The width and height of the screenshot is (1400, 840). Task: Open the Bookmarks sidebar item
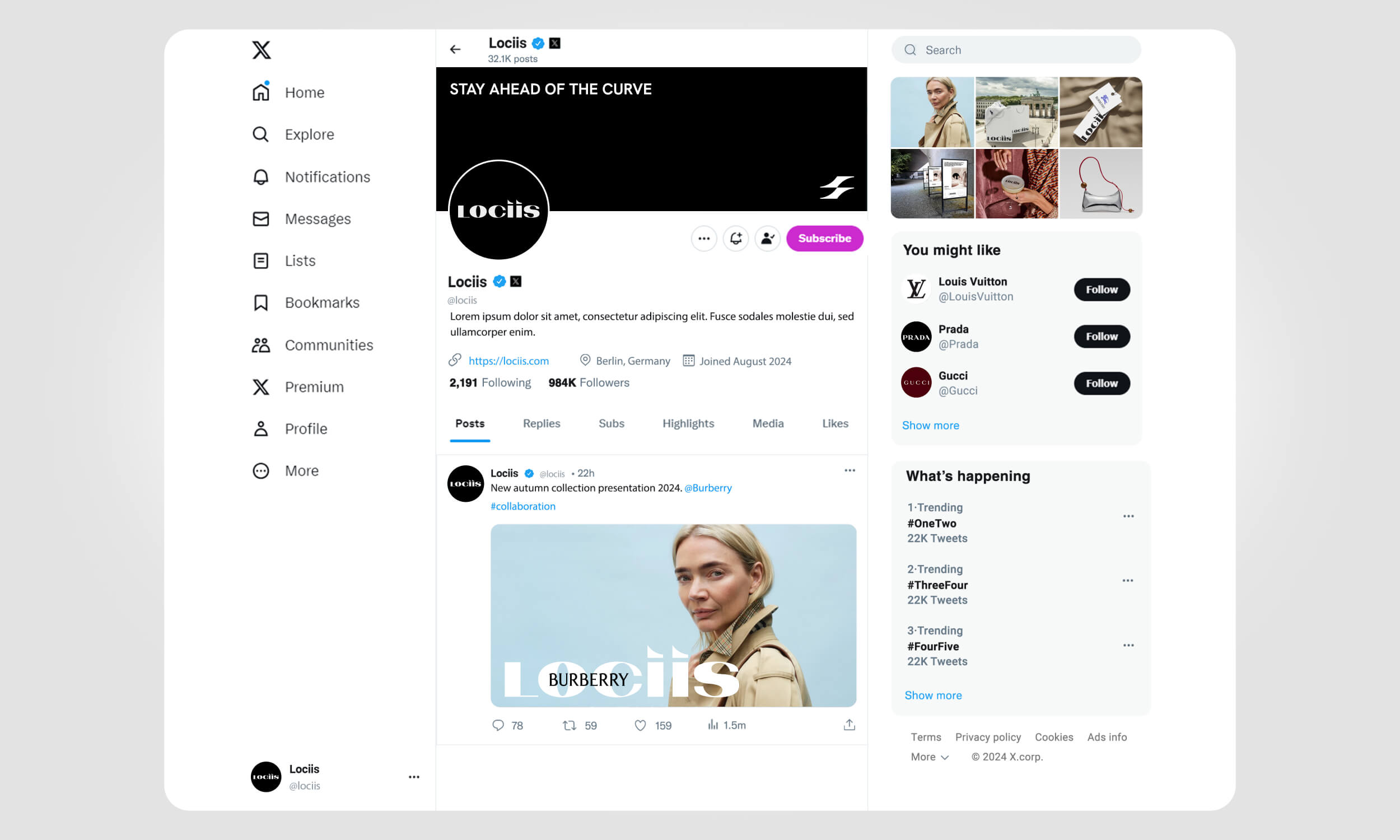[x=306, y=303]
